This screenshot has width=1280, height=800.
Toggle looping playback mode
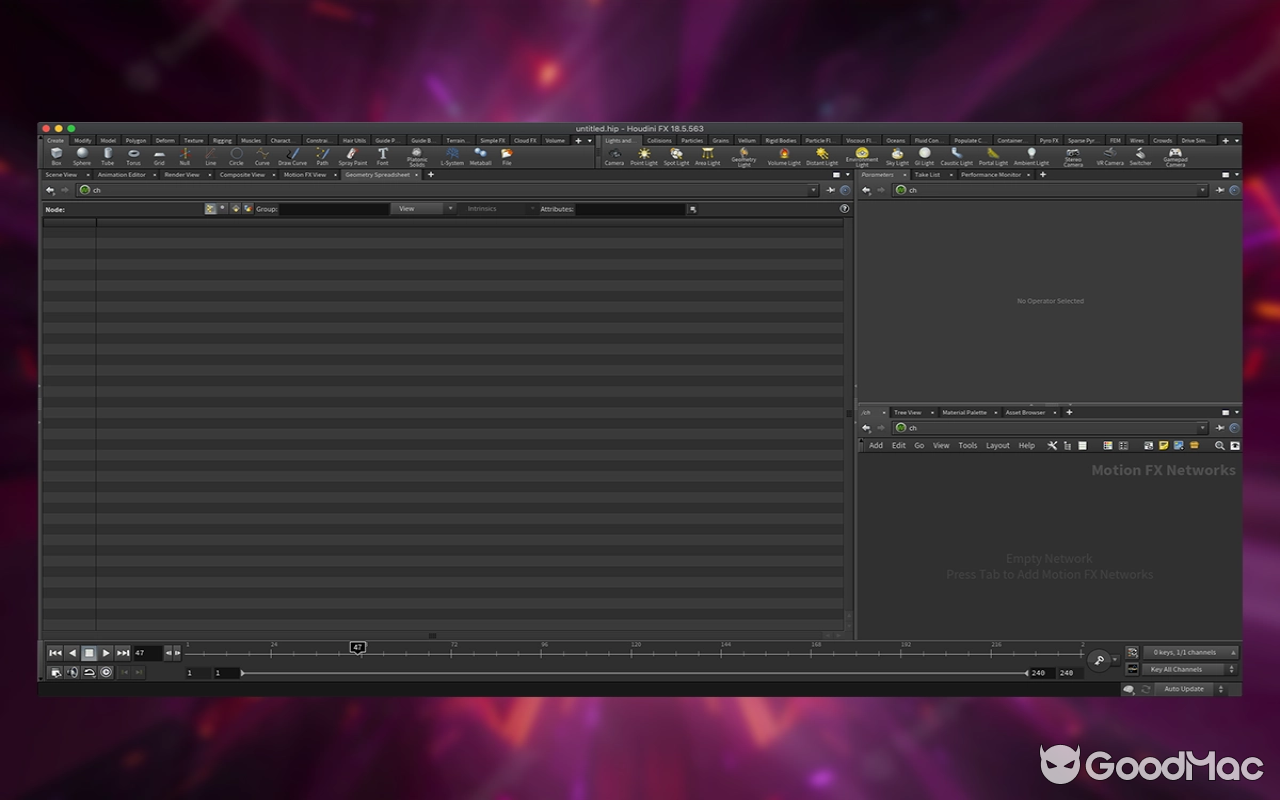click(88, 672)
